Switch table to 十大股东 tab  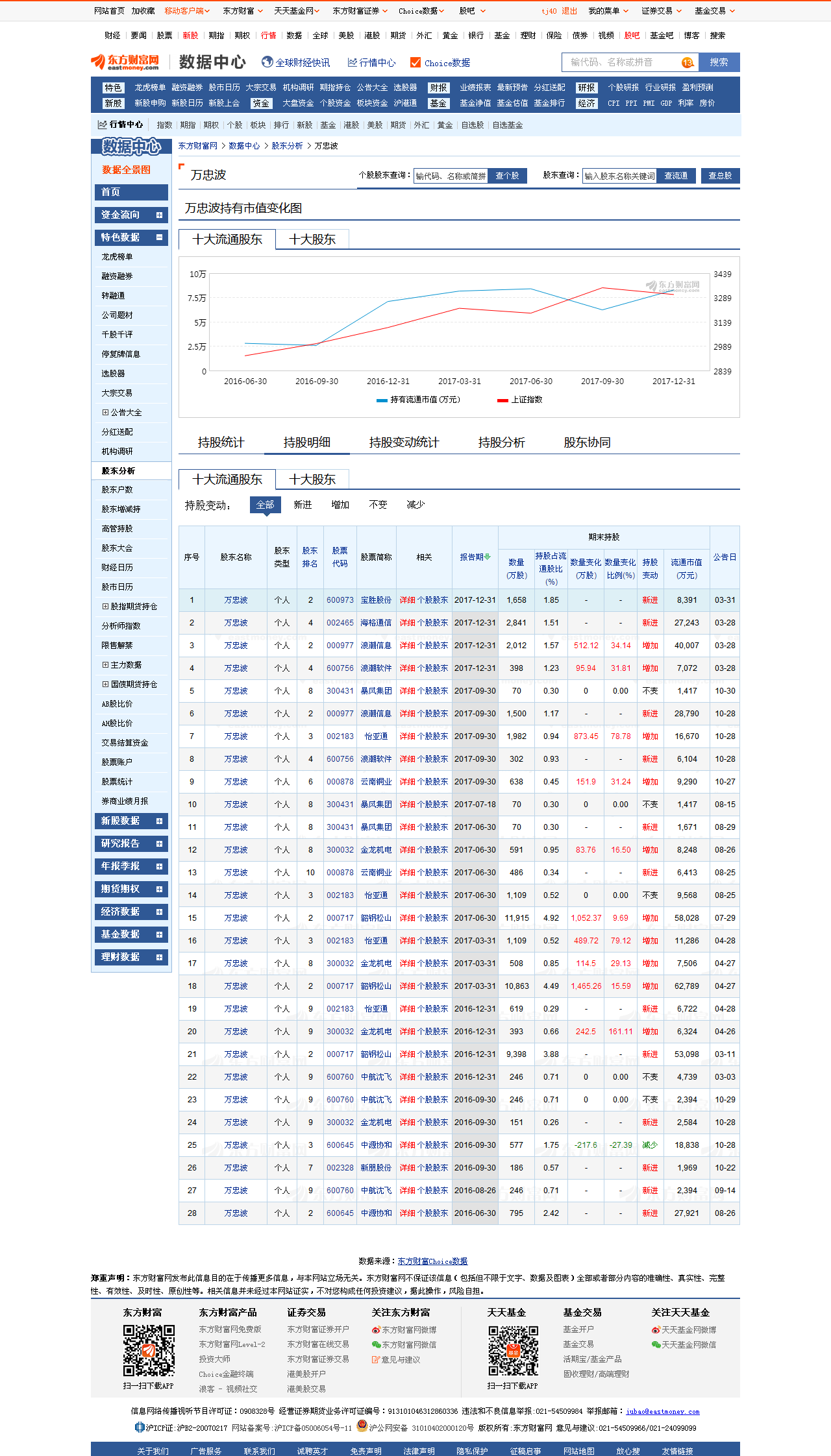[x=312, y=479]
